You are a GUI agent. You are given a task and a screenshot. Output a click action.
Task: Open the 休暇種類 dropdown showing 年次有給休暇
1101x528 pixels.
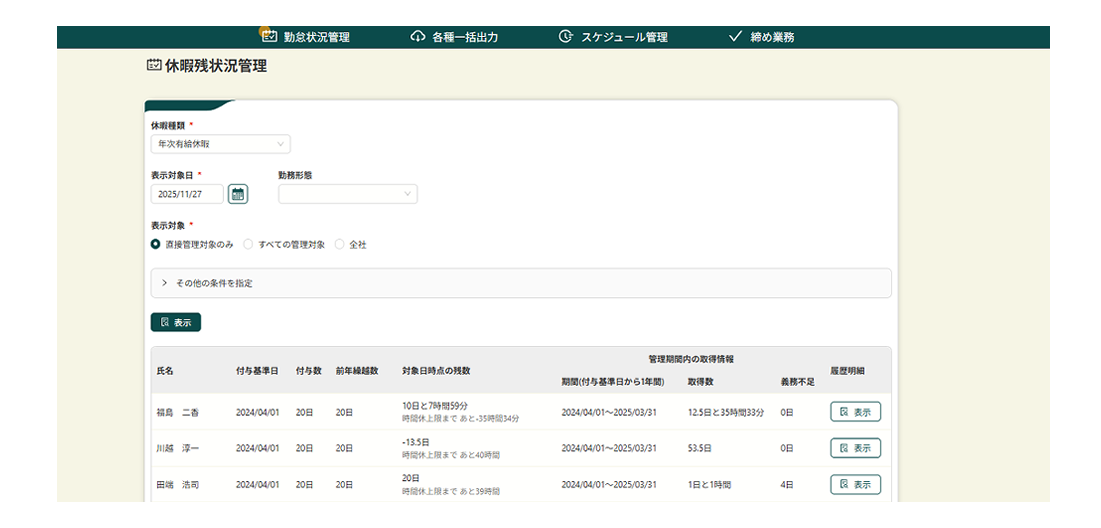click(x=220, y=144)
